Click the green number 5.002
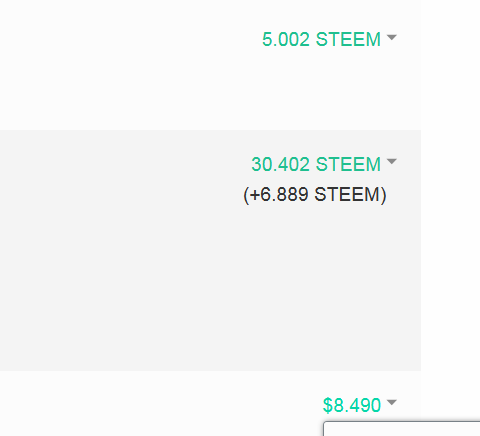 click(286, 39)
